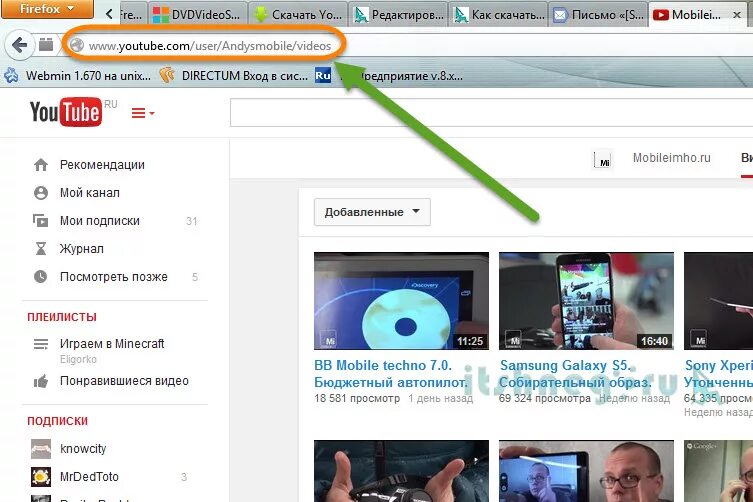Click the home icon next to Рекомендации
Viewport: 753px width, 502px height.
(41, 165)
